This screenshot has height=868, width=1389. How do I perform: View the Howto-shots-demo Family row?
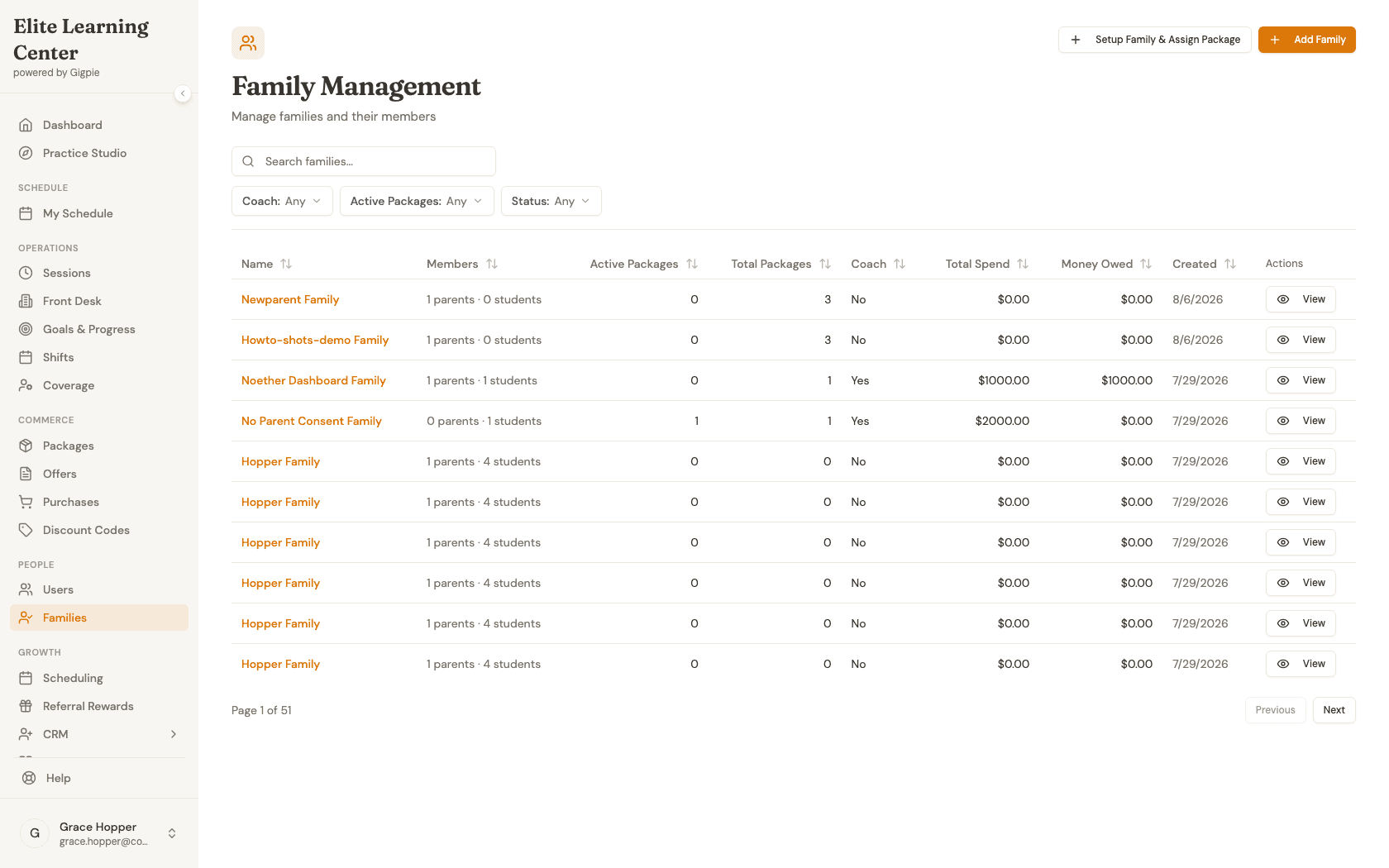click(1301, 340)
